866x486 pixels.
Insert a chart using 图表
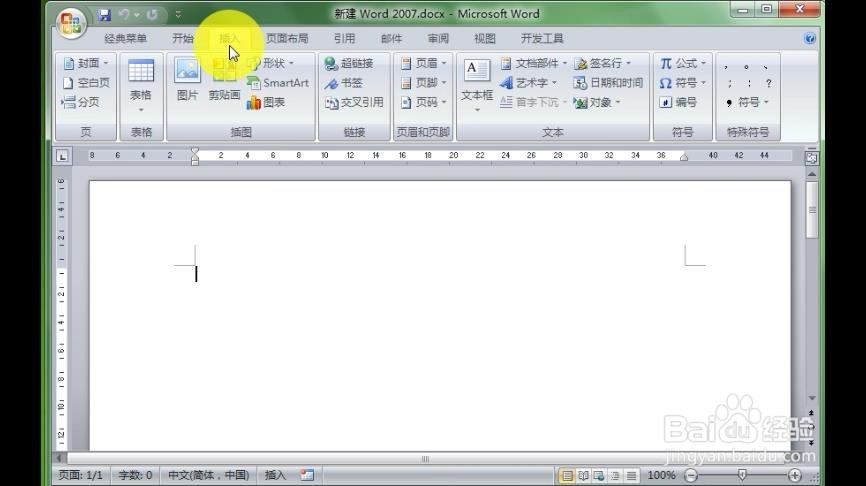click(x=266, y=102)
